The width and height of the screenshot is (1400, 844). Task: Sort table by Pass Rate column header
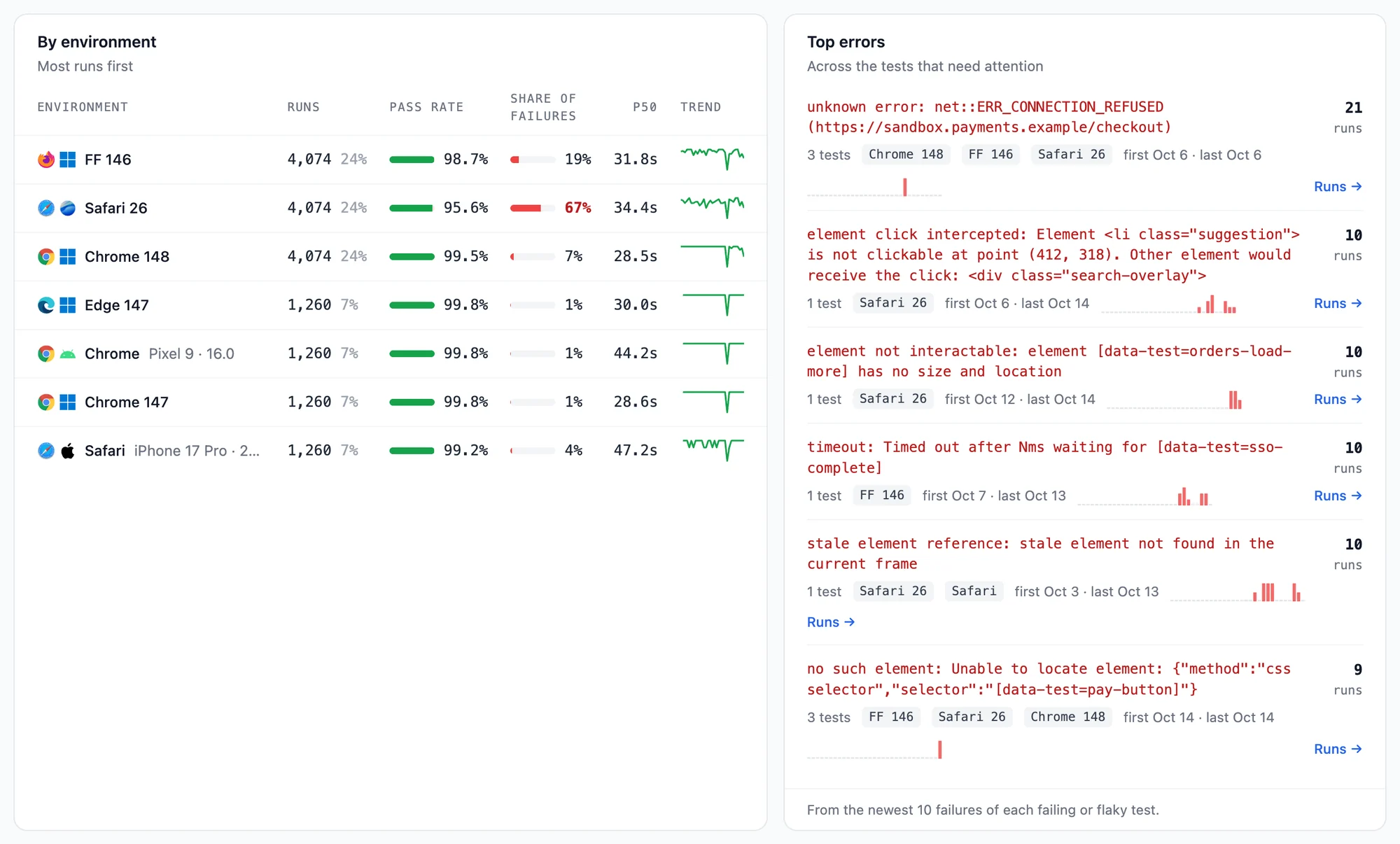click(426, 107)
